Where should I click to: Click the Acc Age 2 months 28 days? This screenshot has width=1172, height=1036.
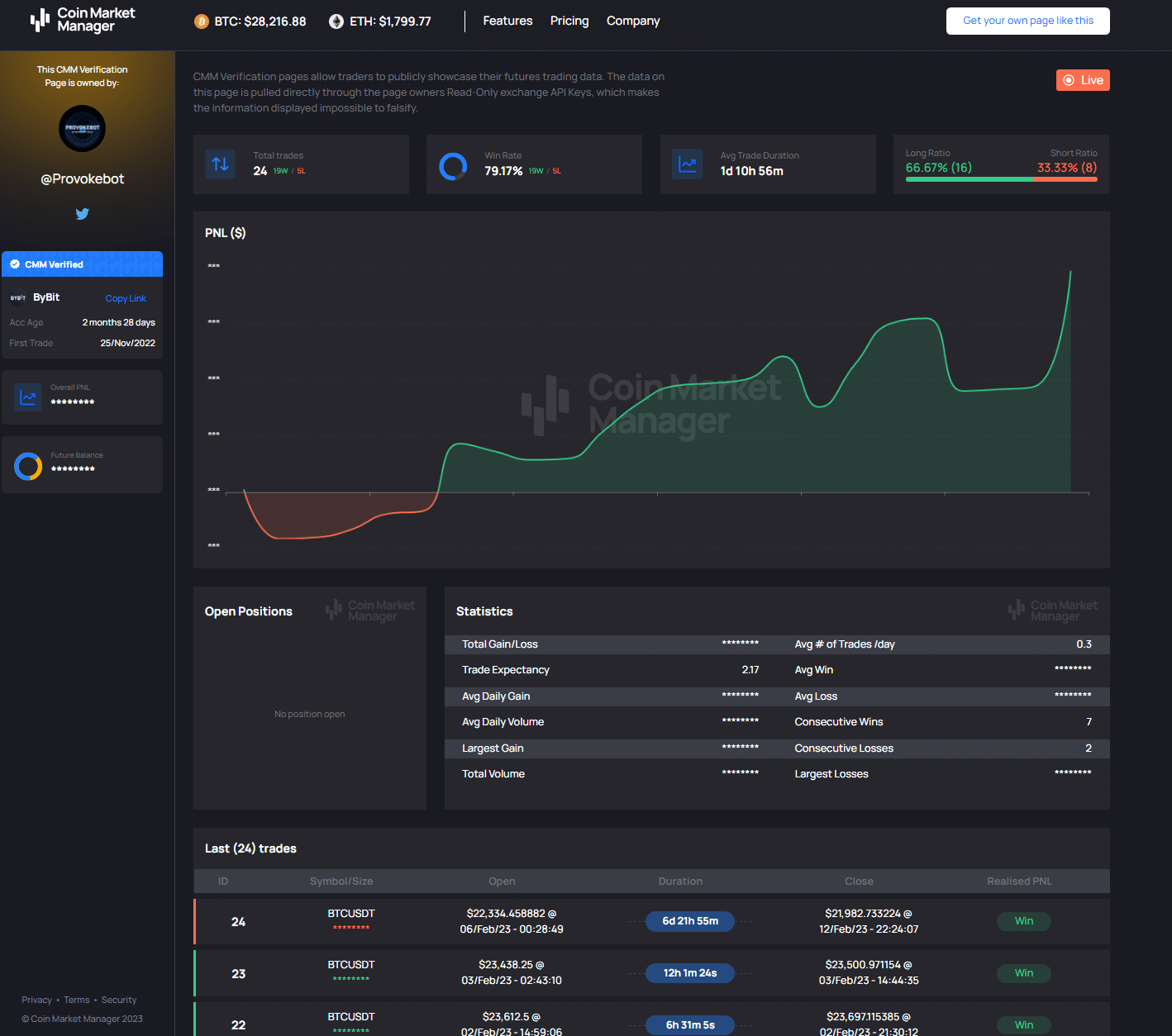point(119,322)
